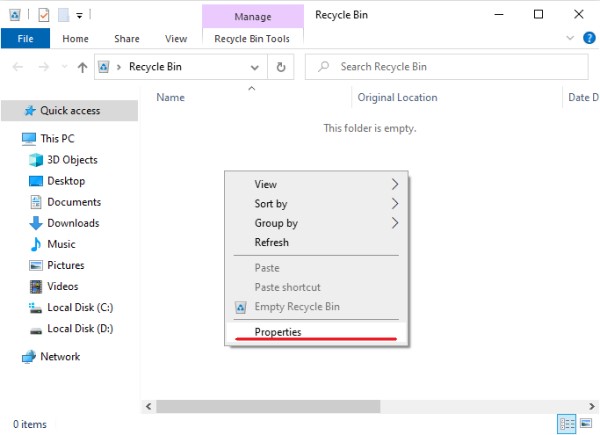600x435 pixels.
Task: Click the Downloads arrow icon
Action: click(x=36, y=223)
